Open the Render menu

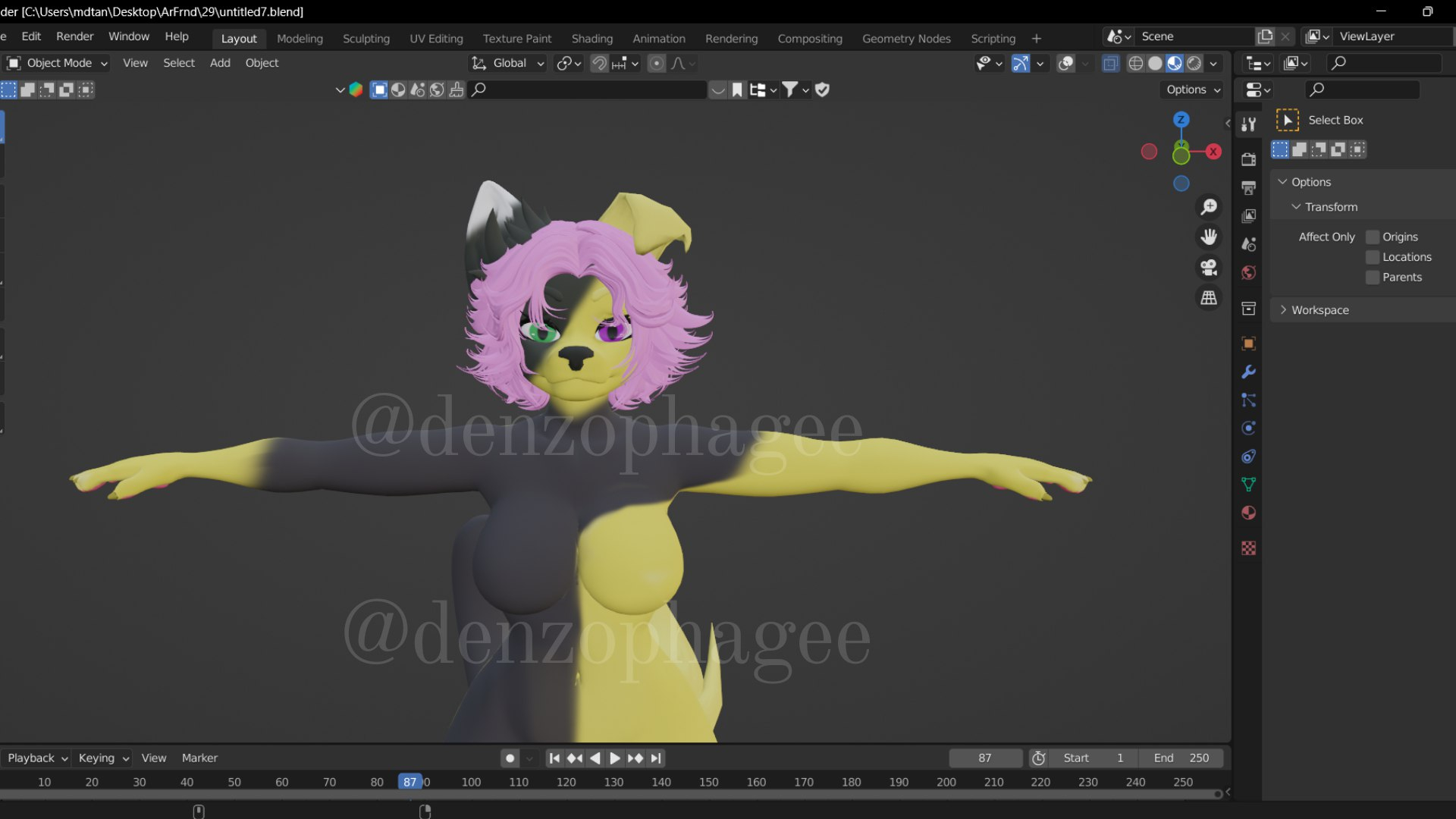coord(74,36)
